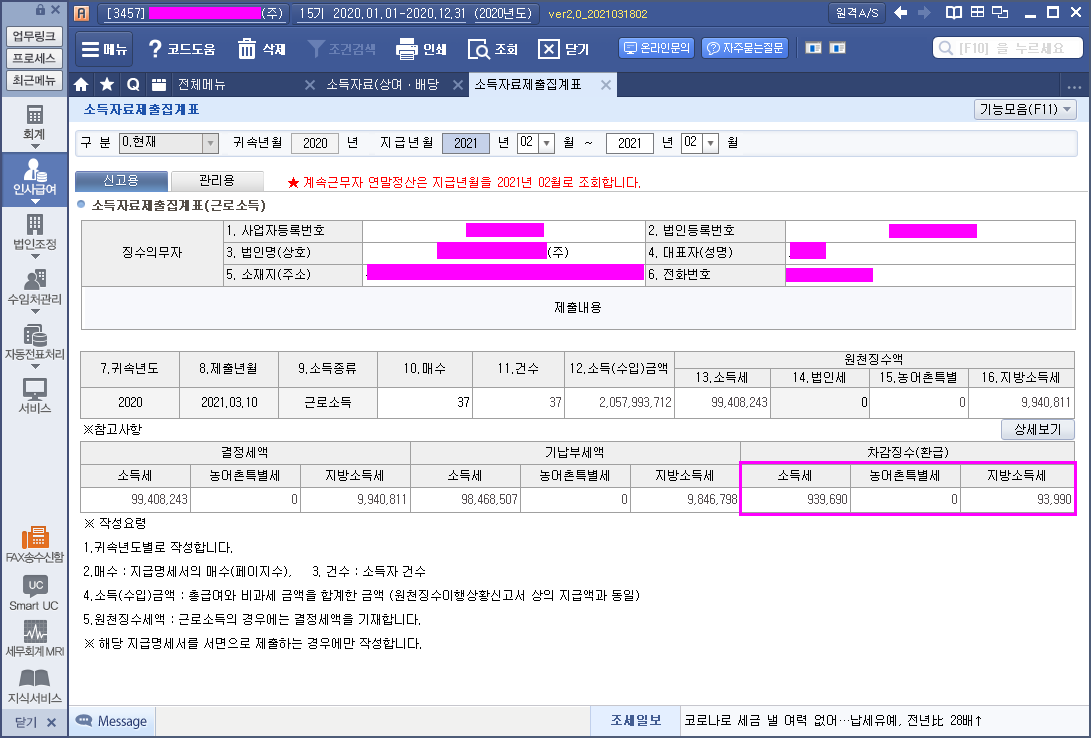Viewport: 1091px width, 738px height.
Task: Go to home icon tab
Action: pos(81,85)
